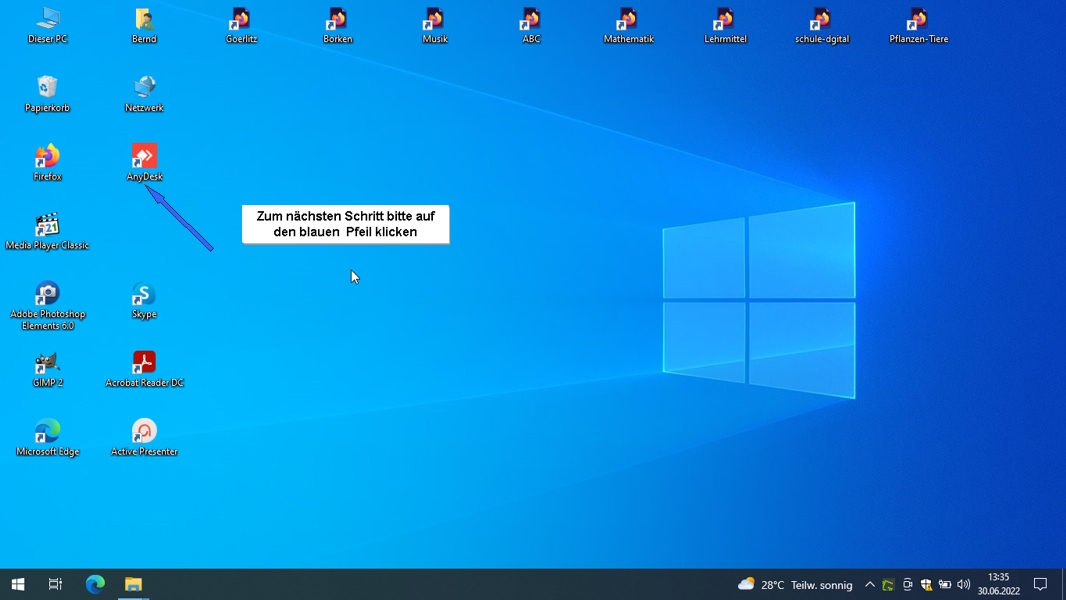Image resolution: width=1066 pixels, height=600 pixels.
Task: Open Task View from the taskbar
Action: tap(56, 584)
